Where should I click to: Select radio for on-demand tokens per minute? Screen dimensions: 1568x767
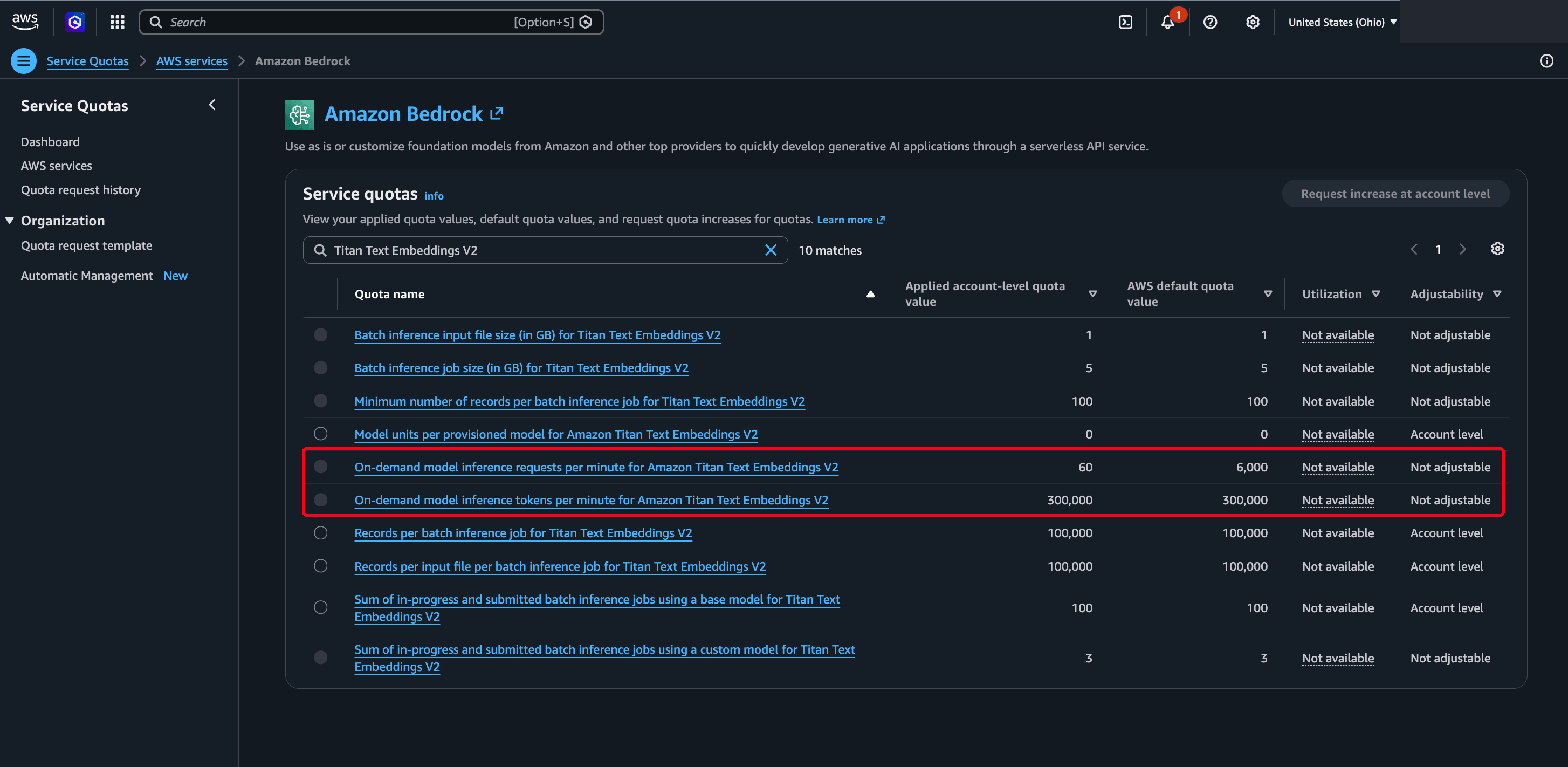click(320, 500)
